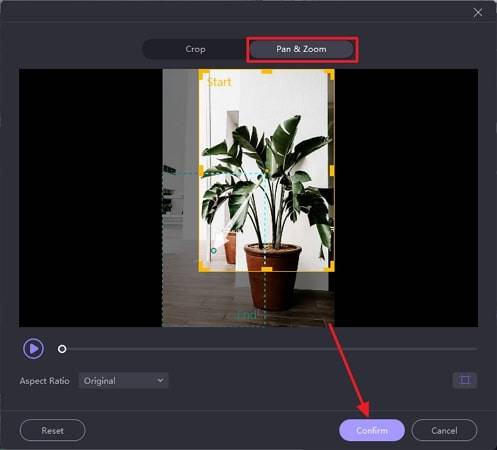This screenshot has width=497, height=450.
Task: Play the pan and zoom preview
Action: [33, 349]
